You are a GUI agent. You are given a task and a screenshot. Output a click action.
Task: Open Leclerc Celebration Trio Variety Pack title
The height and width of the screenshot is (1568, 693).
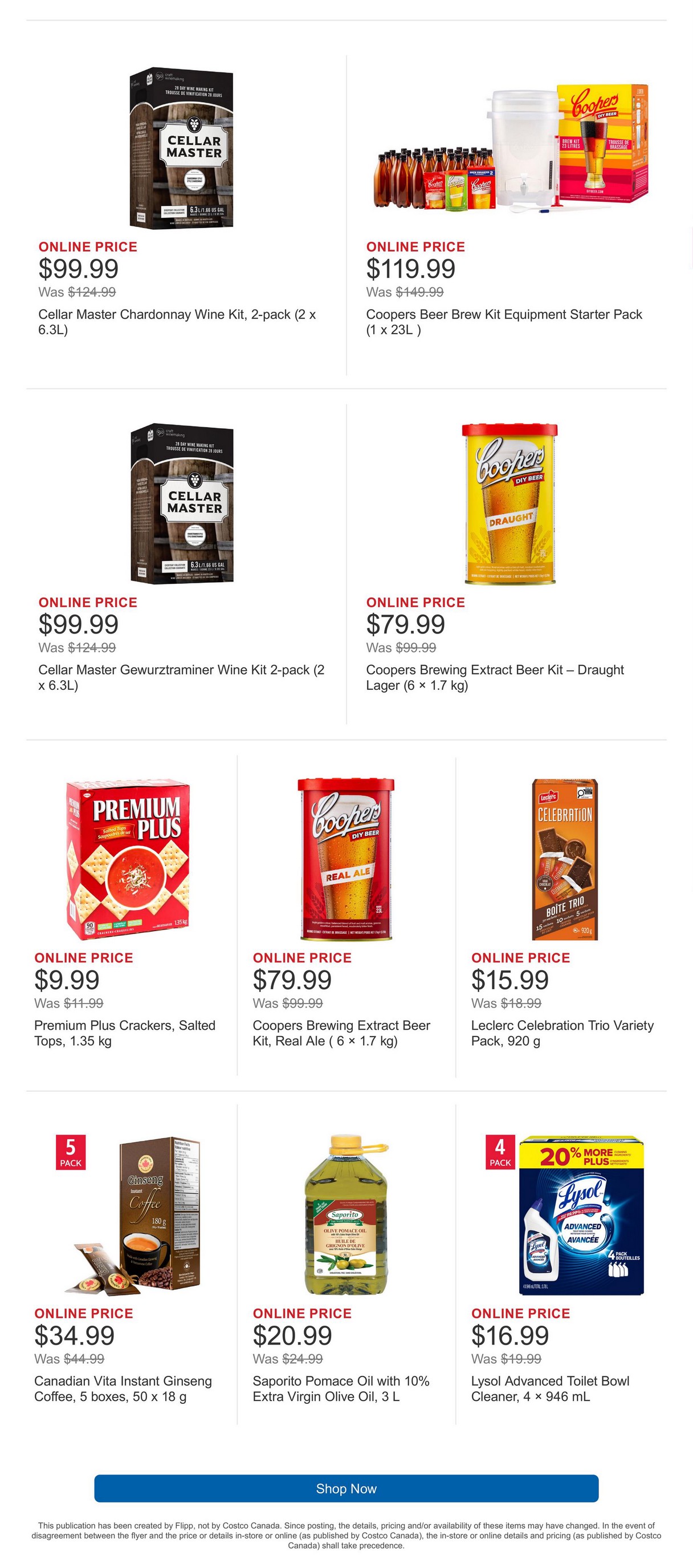pyautogui.click(x=562, y=1033)
